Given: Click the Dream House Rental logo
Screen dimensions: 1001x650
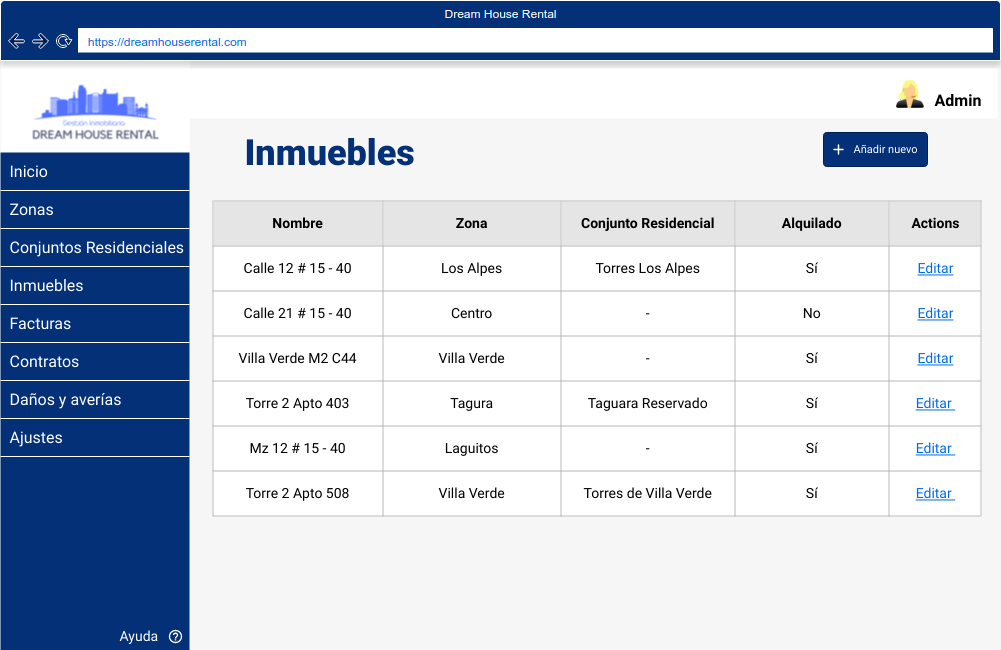Looking at the screenshot, I should (x=95, y=112).
